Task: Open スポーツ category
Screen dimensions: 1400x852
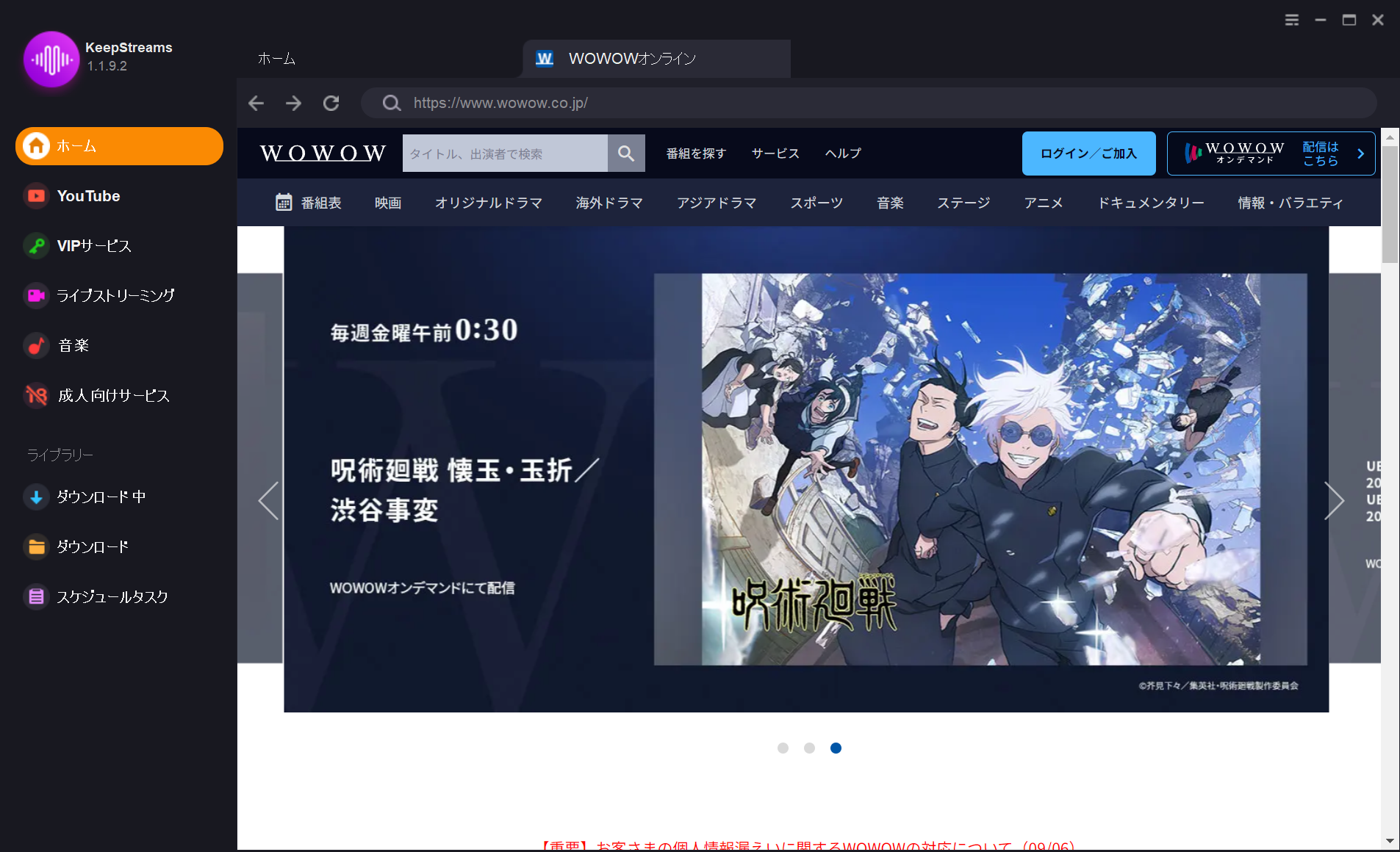Action: click(x=816, y=203)
